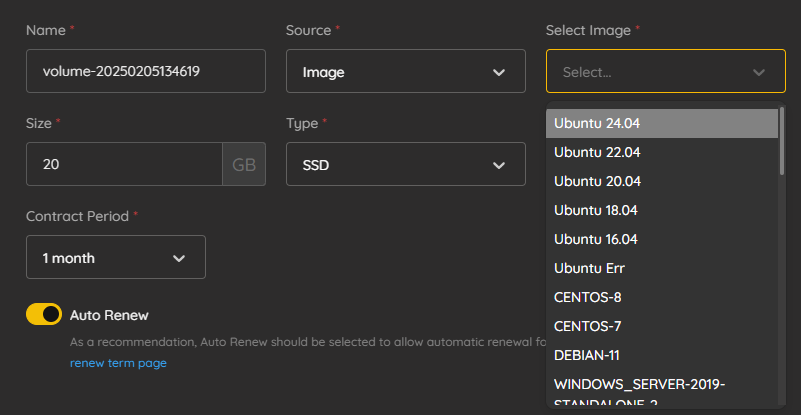
Task: Open Contract Period dropdown showing 1 month
Action: 116,257
